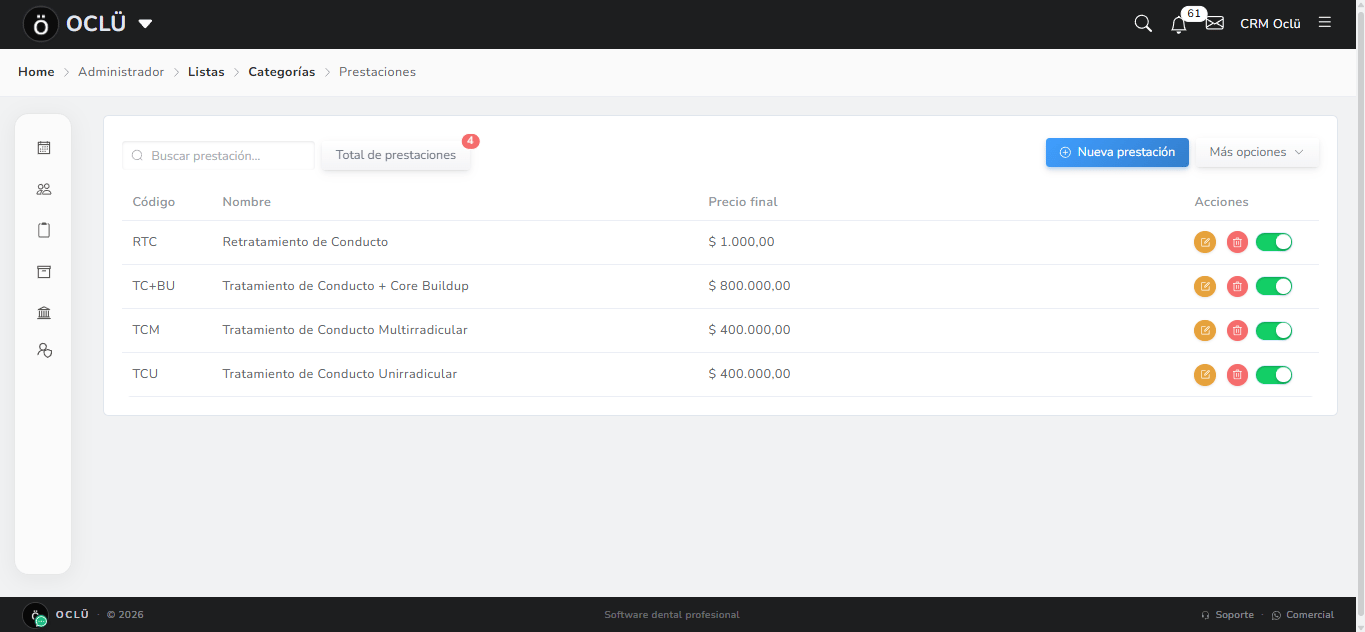1365x632 pixels.
Task: Open the patients group icon in sidebar
Action: coord(43,189)
